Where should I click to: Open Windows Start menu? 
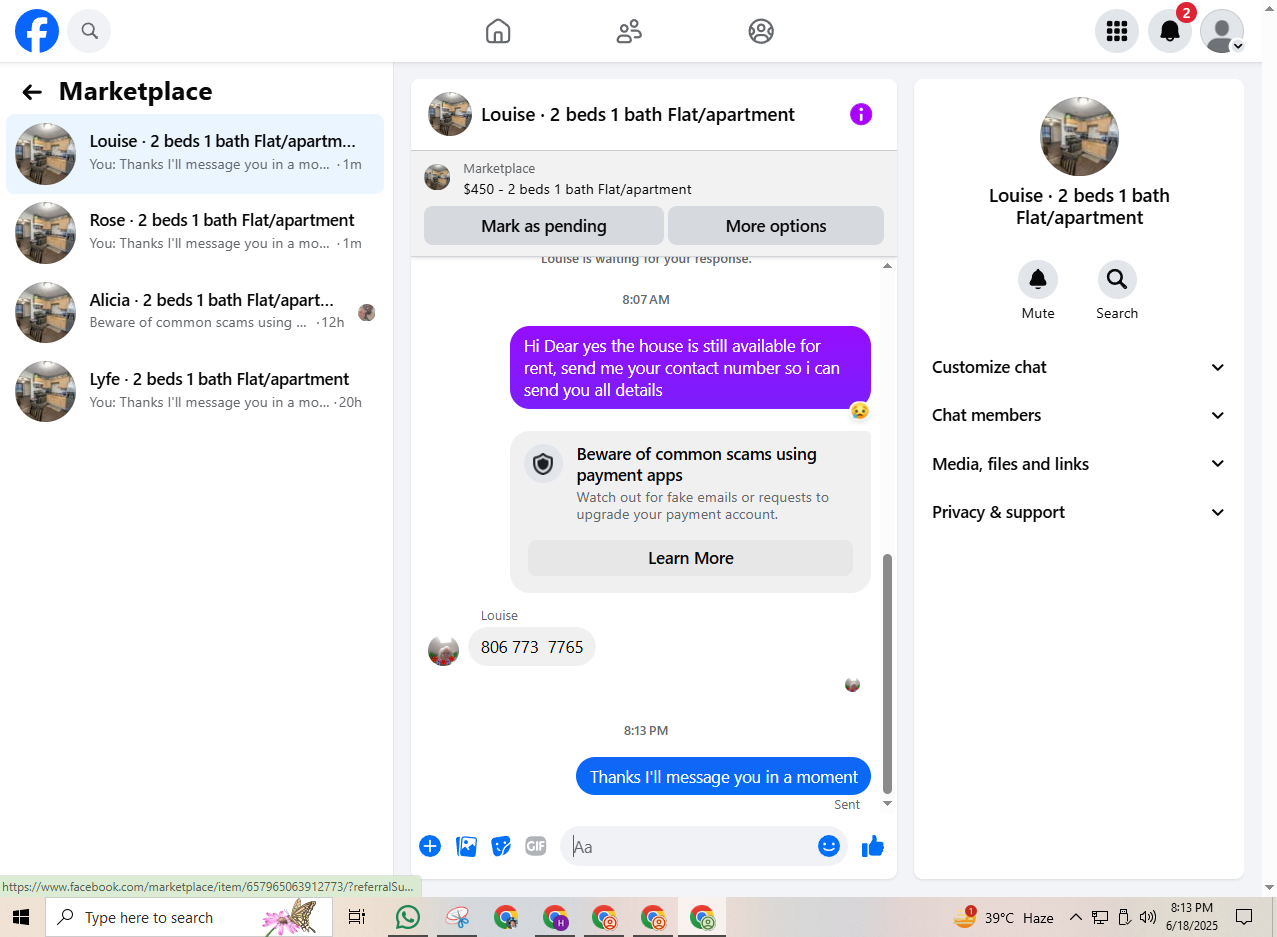(21, 917)
